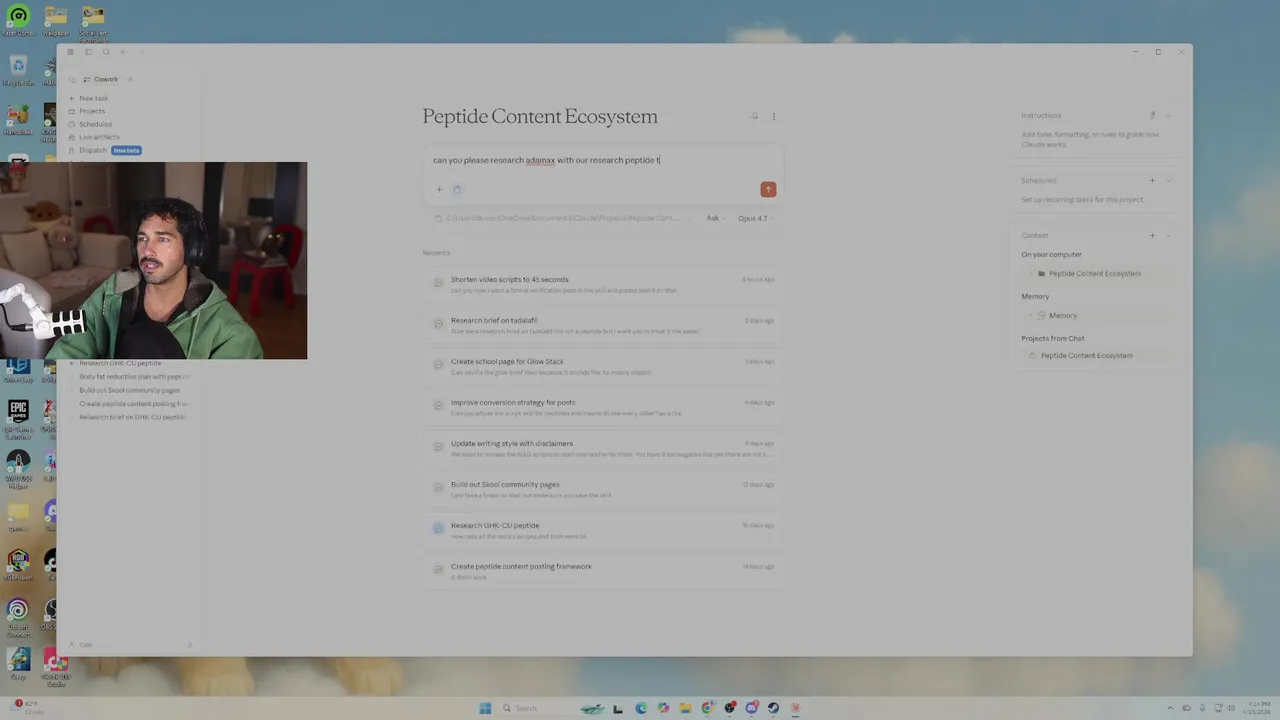Click icon beside 'Create peptide content posting' main row
1280x720 pixels.
click(x=438, y=569)
